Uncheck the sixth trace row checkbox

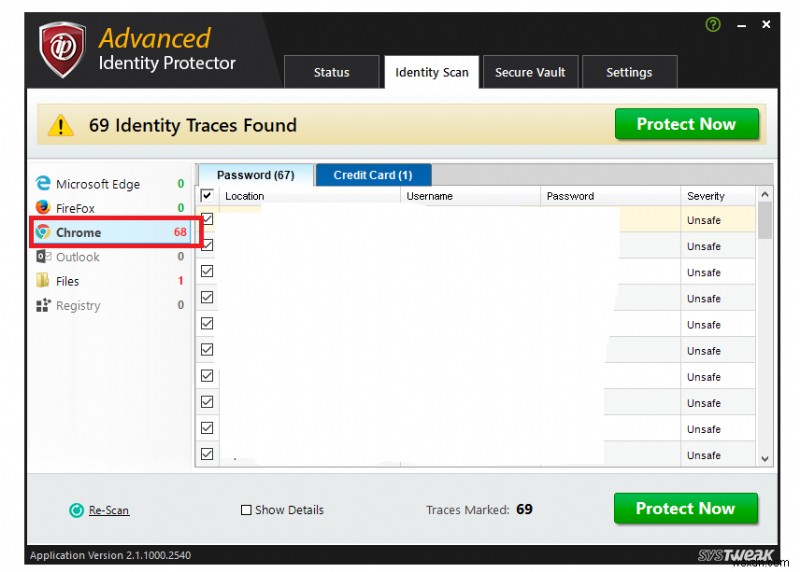[207, 350]
